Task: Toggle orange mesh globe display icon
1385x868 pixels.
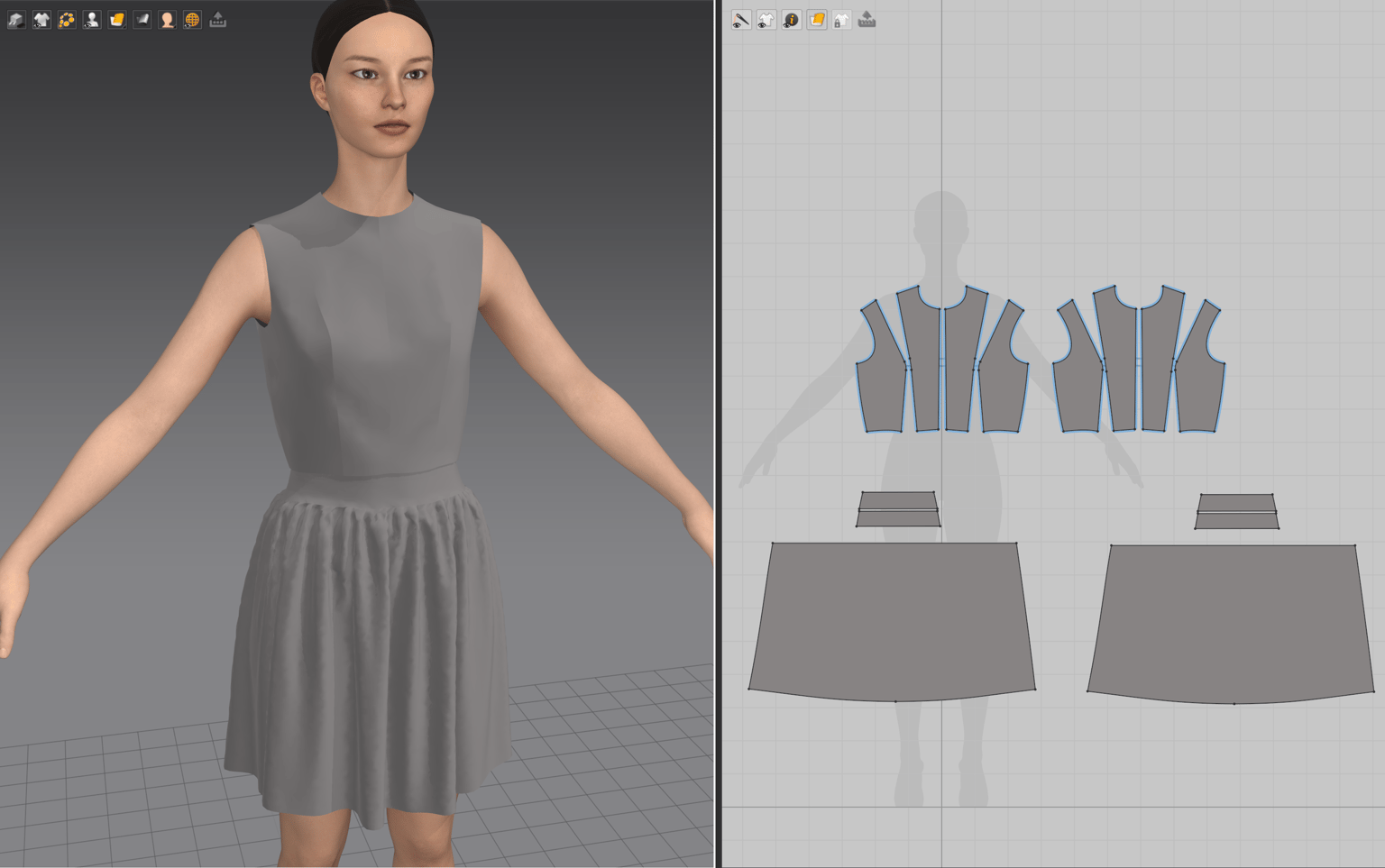Action: tap(193, 19)
